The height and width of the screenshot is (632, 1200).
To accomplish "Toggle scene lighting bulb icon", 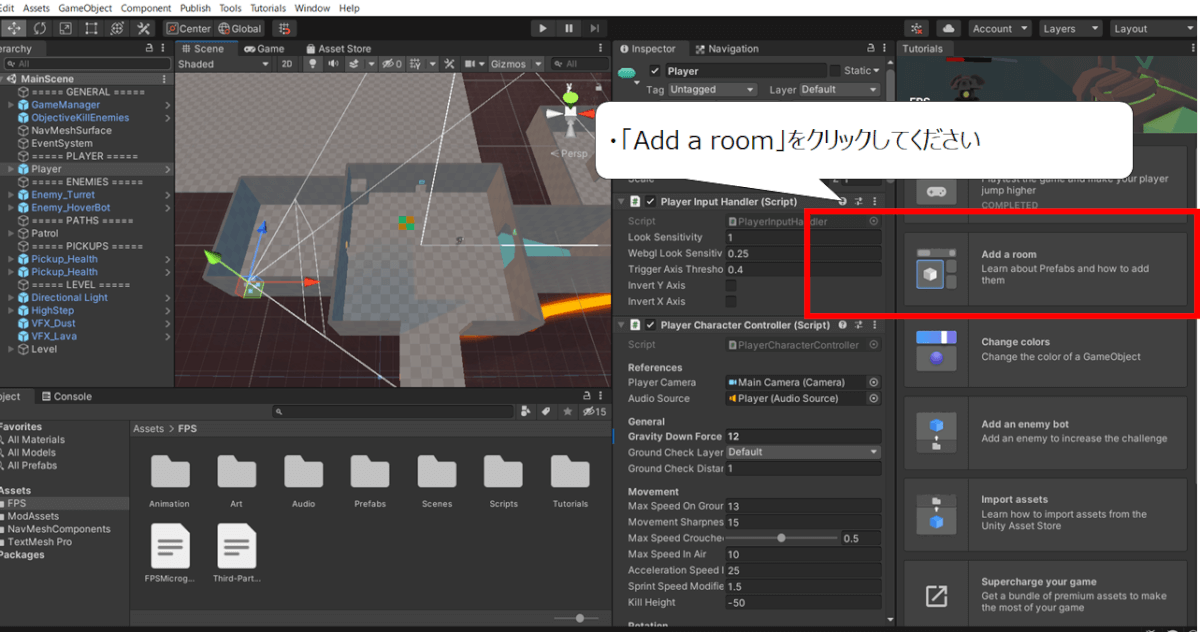I will coord(313,64).
